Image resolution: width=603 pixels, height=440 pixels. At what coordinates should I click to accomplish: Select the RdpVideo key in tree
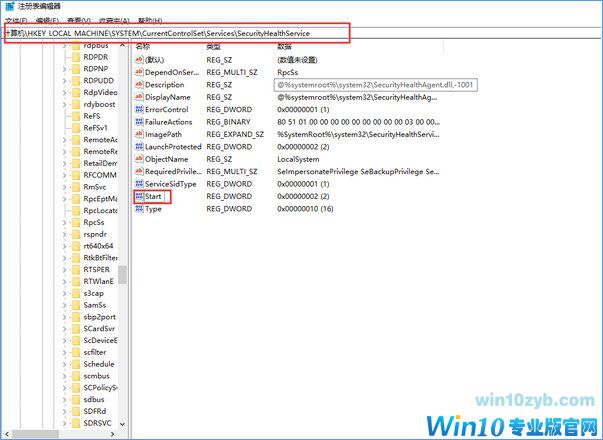coord(100,92)
